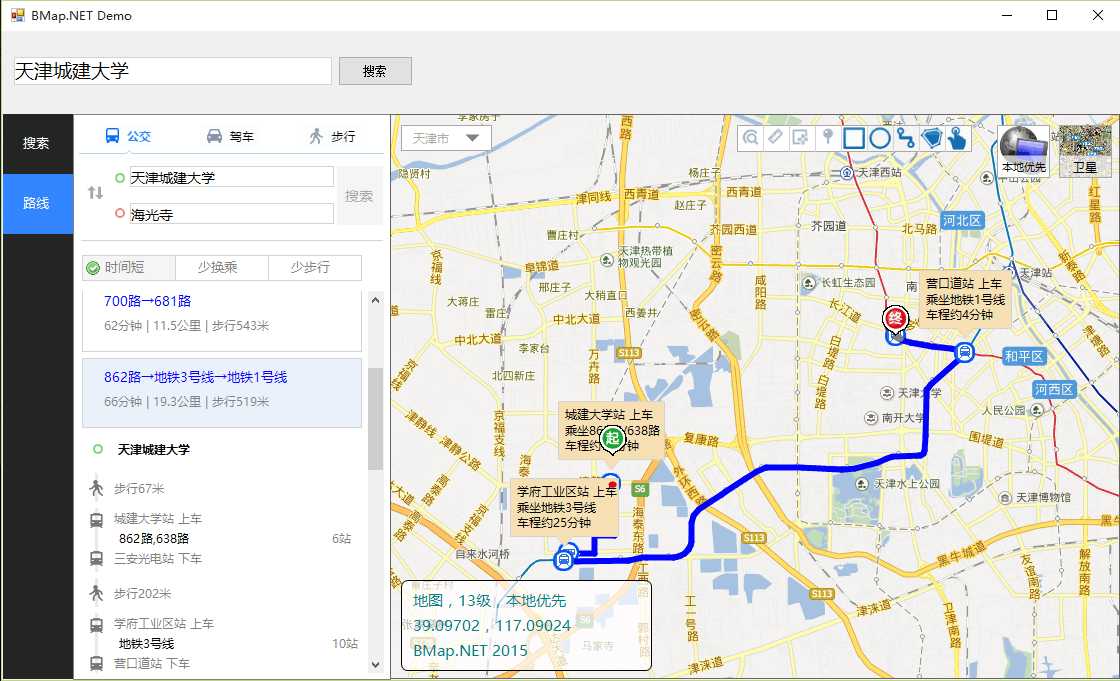The height and width of the screenshot is (681, 1120).
Task: Choose the 862路→地铁3号线→地铁1号线 route
Action: (222, 392)
